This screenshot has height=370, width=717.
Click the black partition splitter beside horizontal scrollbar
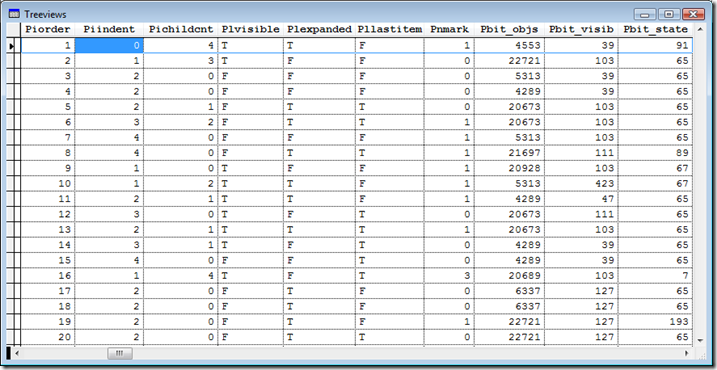9,353
